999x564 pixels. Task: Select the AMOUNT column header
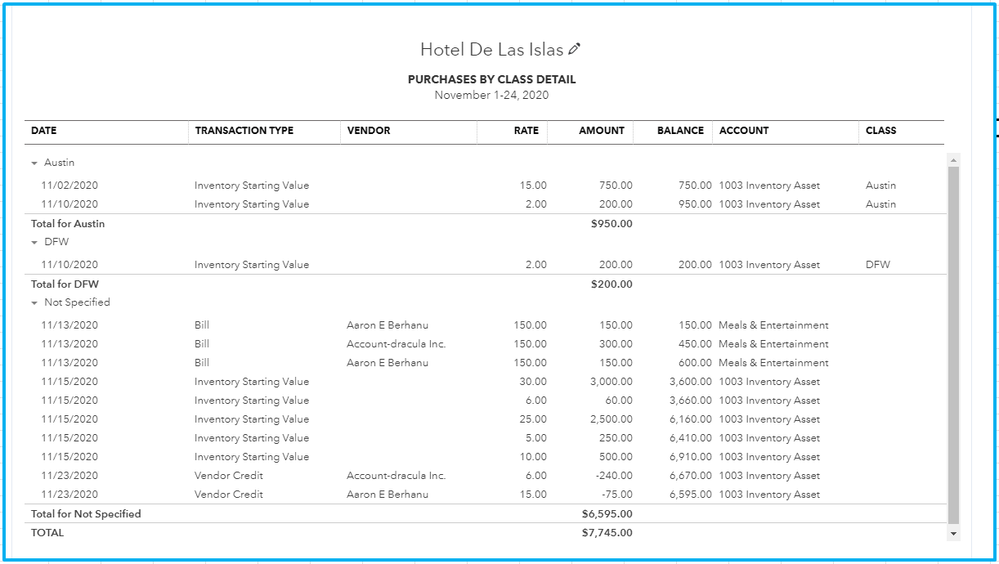point(601,131)
